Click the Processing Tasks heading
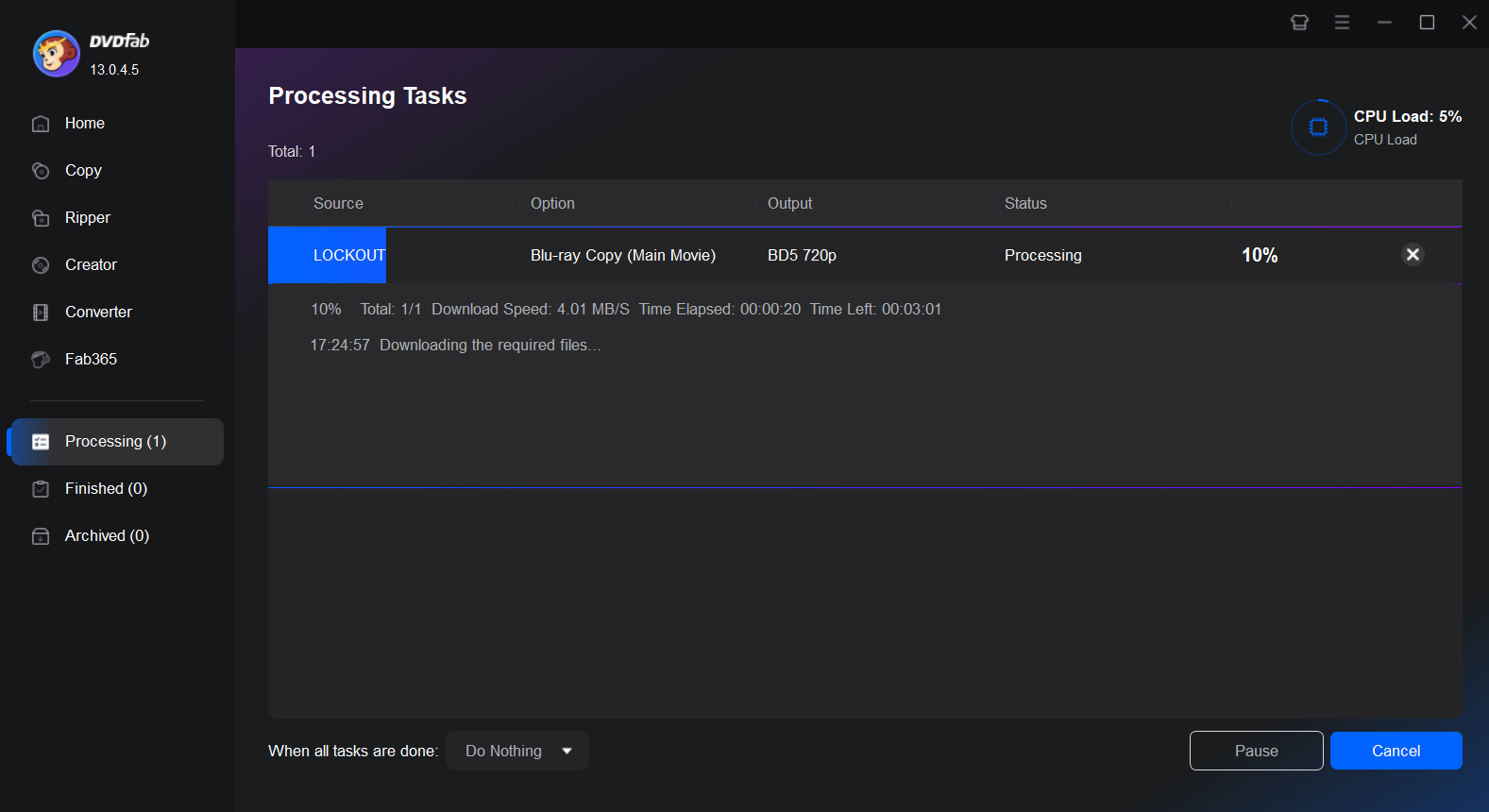The height and width of the screenshot is (812, 1489). tap(367, 96)
